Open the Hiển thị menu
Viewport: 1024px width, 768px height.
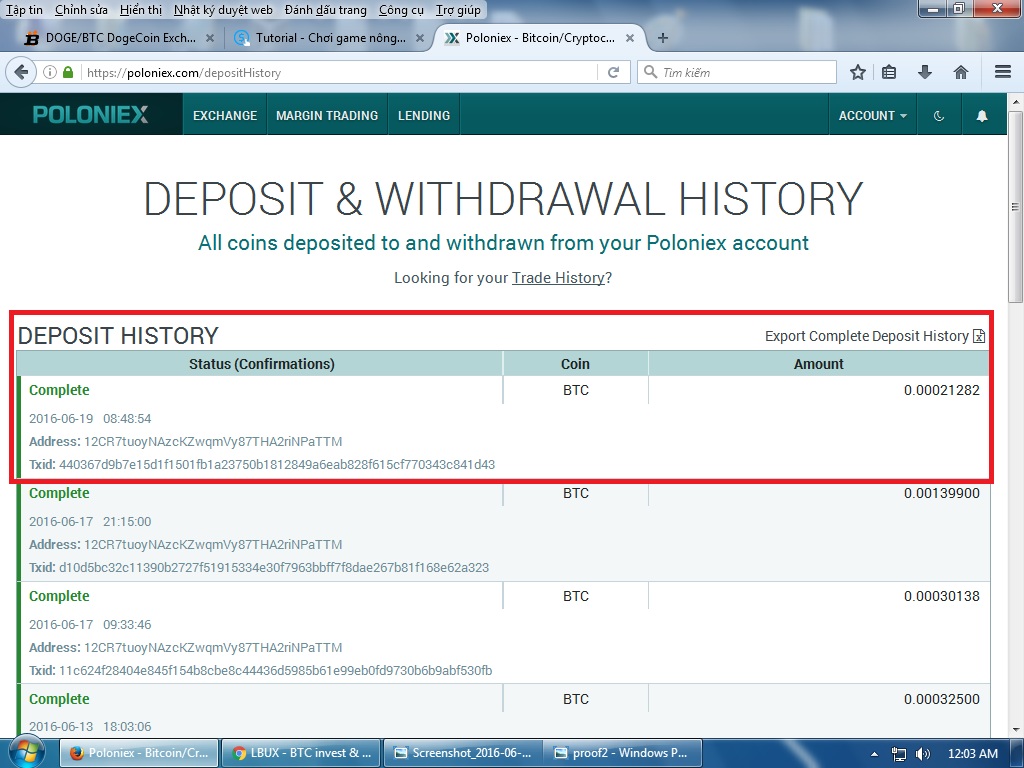(140, 10)
